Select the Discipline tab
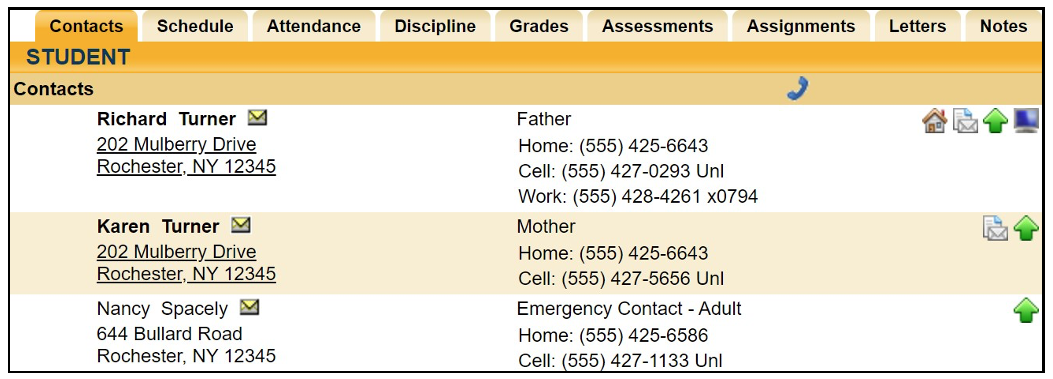Image resolution: width=1053 pixels, height=379 pixels. tap(435, 26)
